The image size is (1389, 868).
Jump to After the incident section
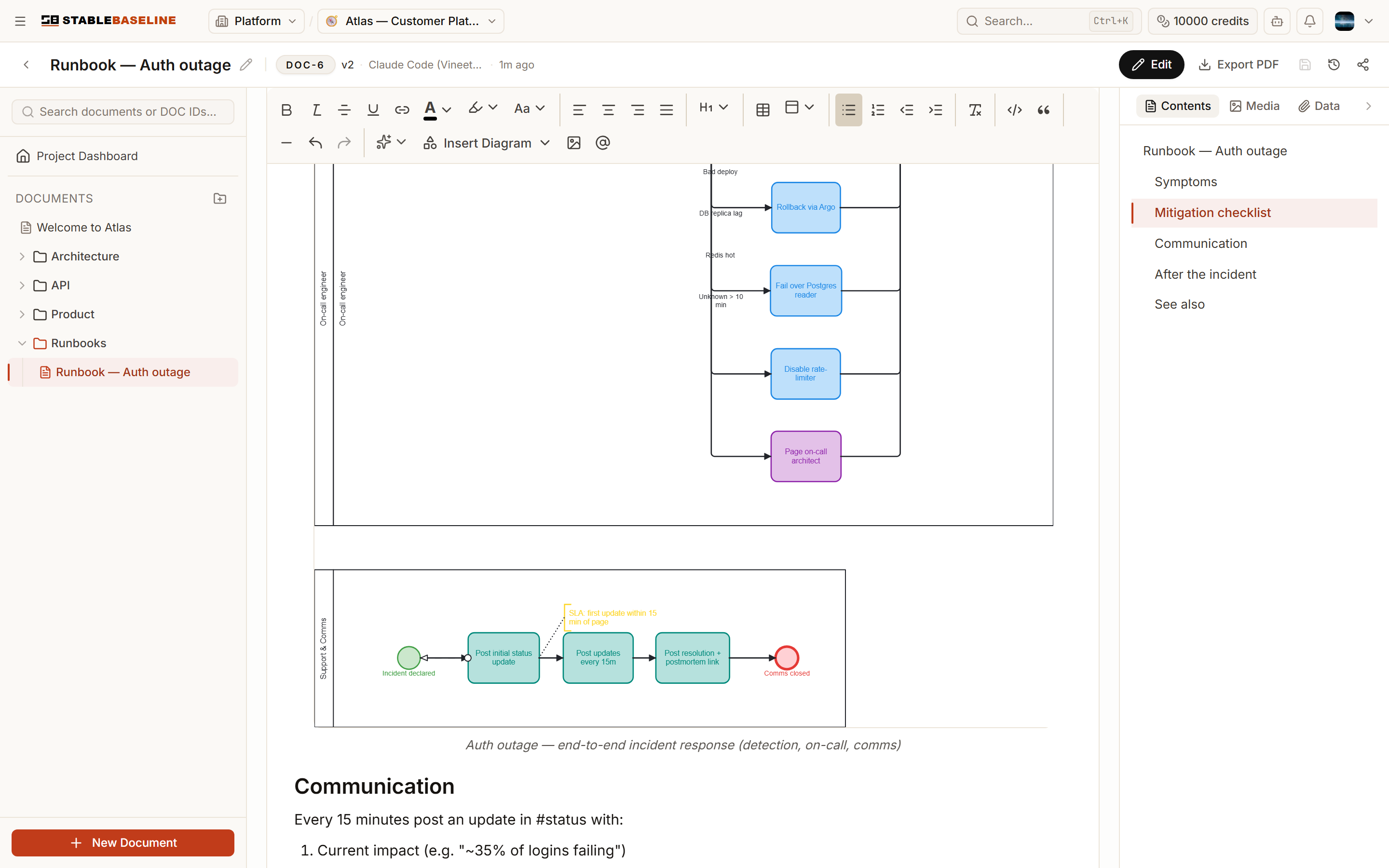click(x=1205, y=274)
